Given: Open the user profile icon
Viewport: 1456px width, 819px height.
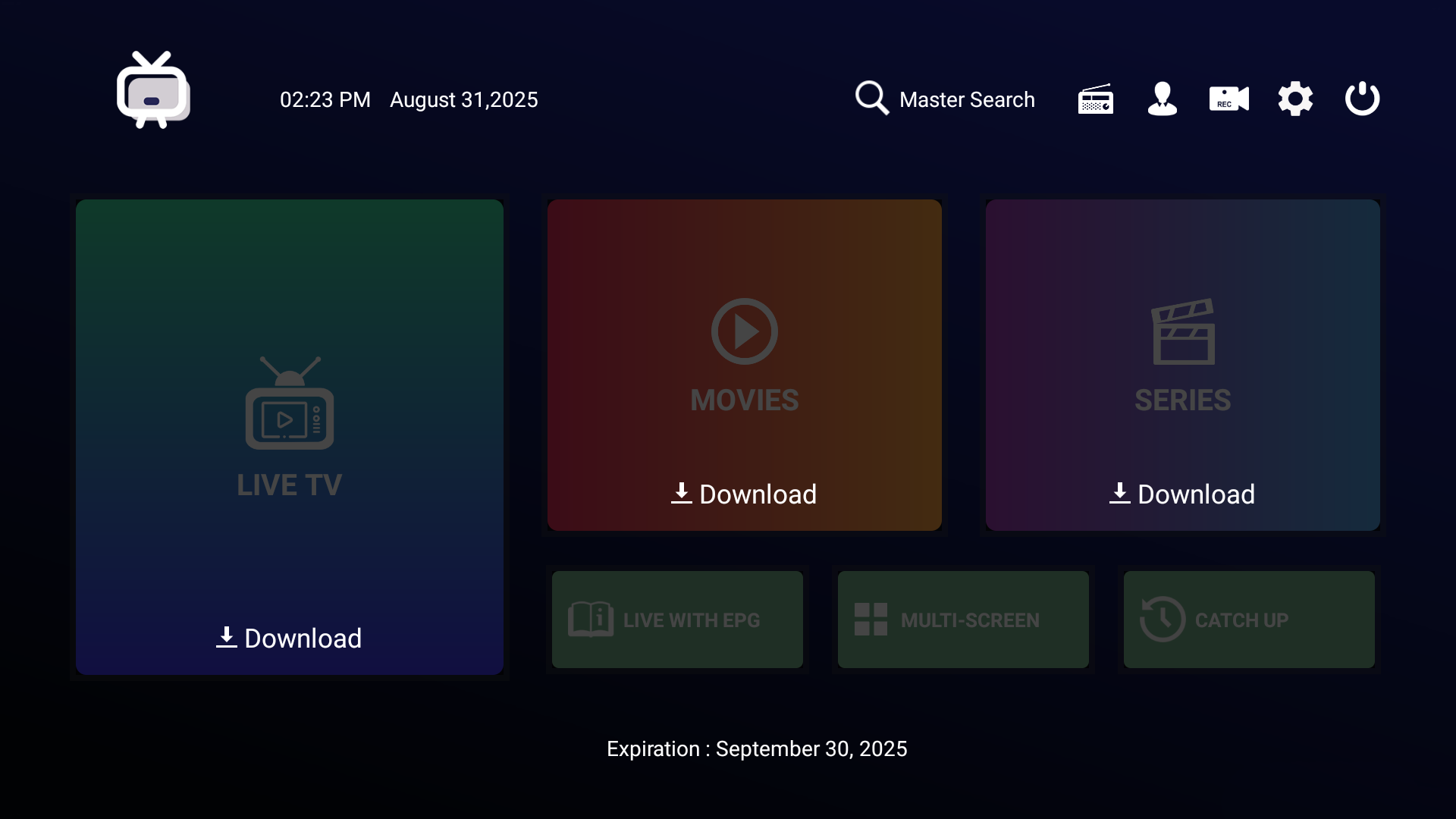Looking at the screenshot, I should tap(1162, 99).
